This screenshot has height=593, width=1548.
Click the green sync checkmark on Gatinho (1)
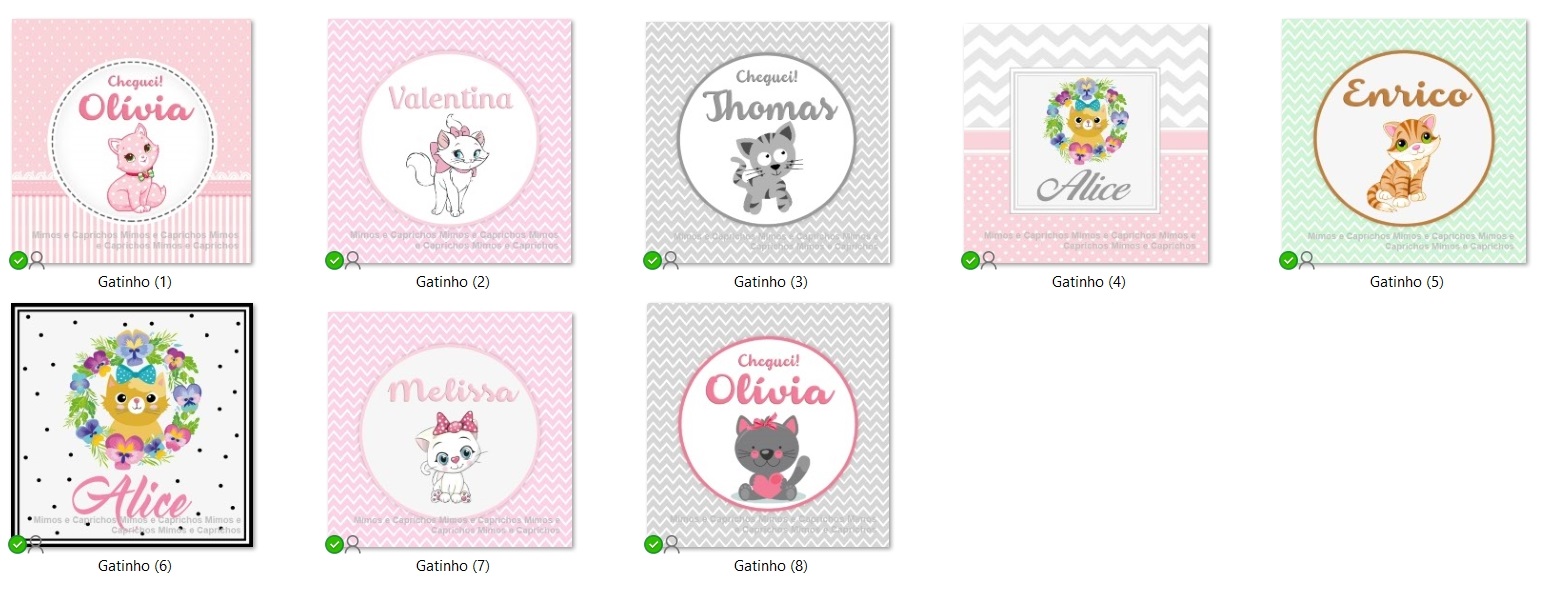[18, 261]
